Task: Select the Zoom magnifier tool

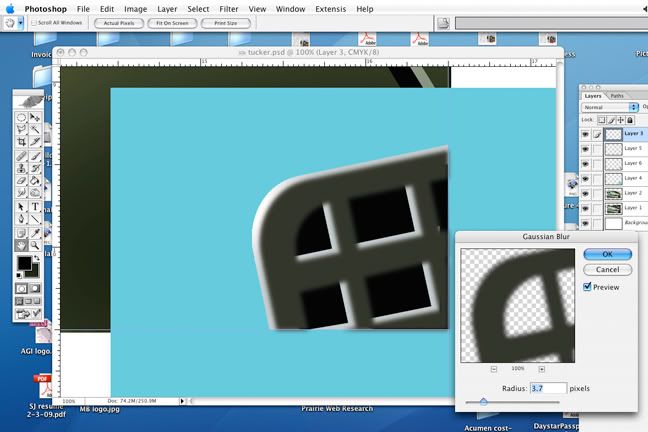Action: click(35, 246)
